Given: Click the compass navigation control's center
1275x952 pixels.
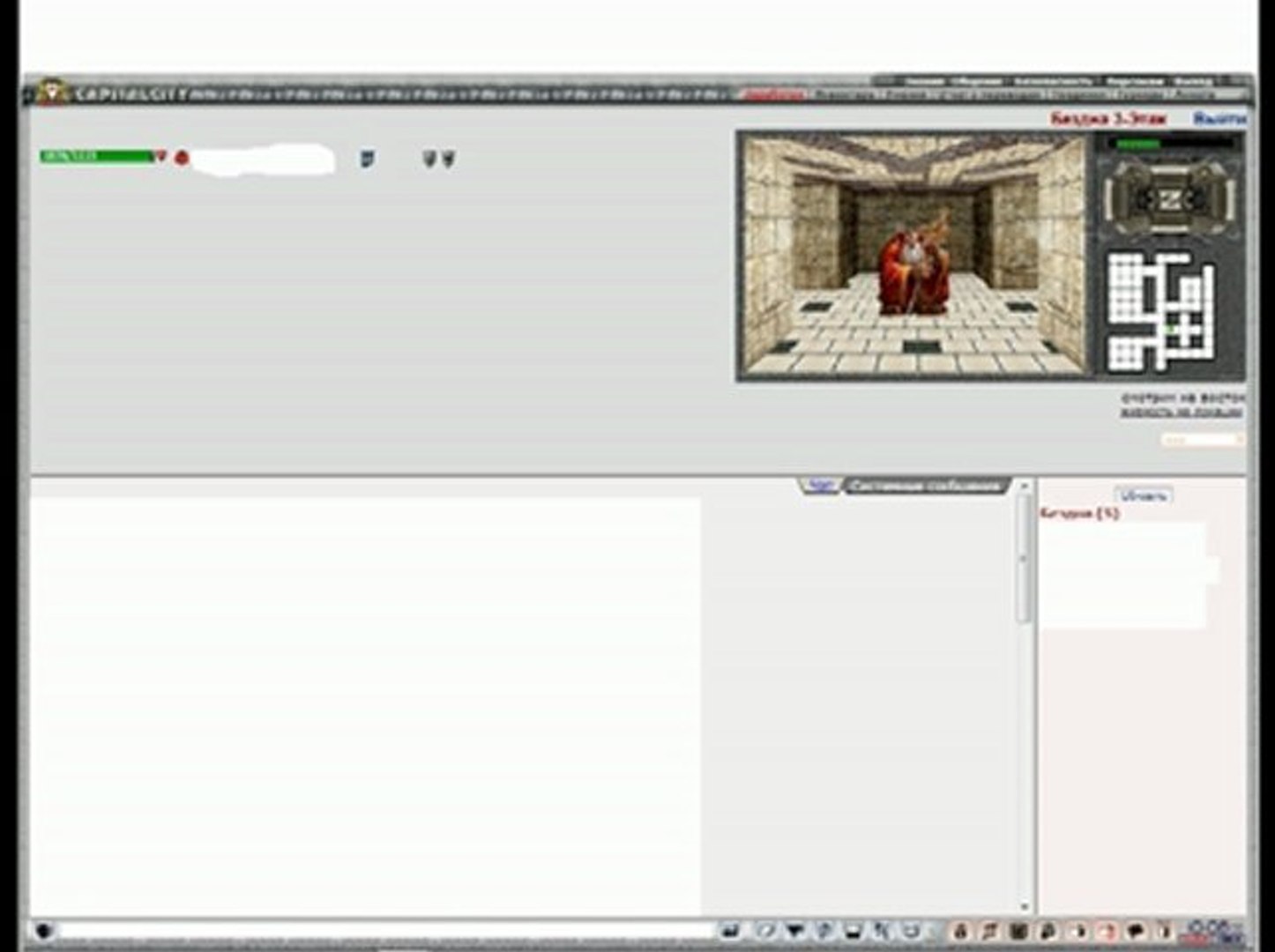Looking at the screenshot, I should tap(1170, 199).
